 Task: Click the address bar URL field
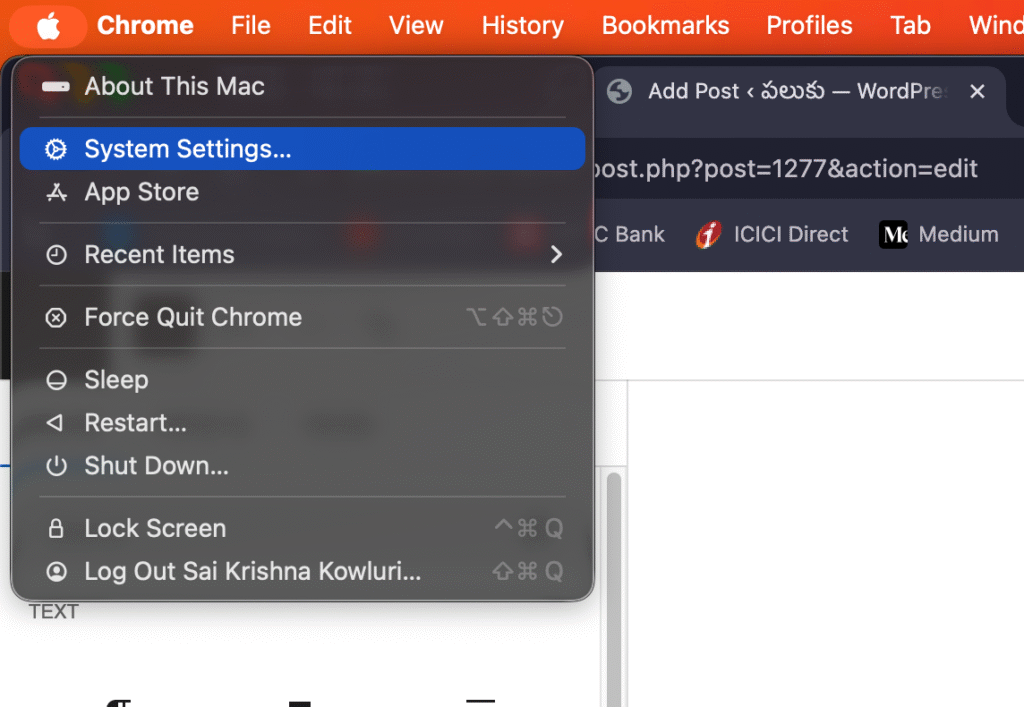807,169
